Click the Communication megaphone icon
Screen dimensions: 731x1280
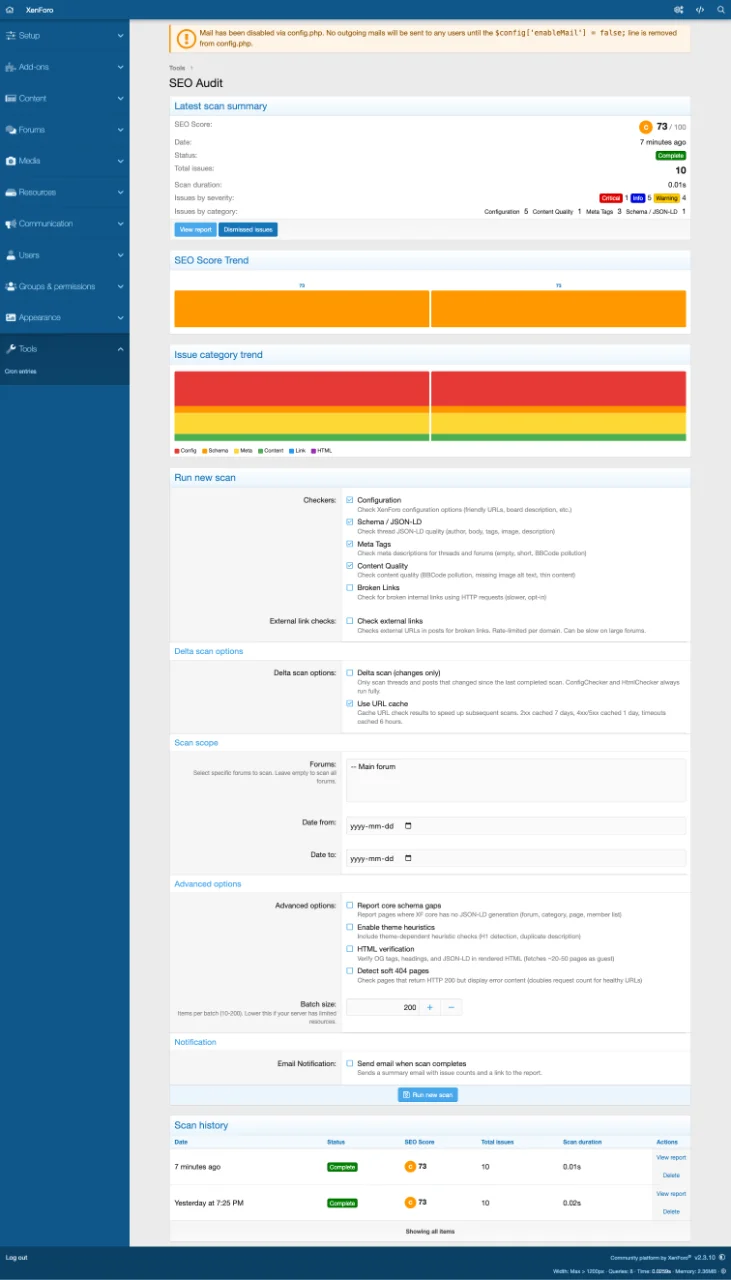click(10, 224)
